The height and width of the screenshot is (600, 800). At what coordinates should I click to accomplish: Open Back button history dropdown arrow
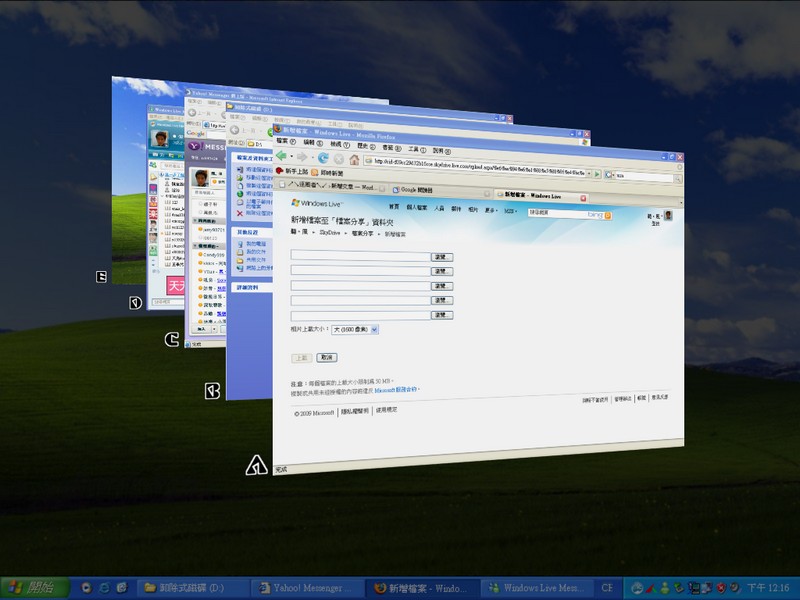coord(291,156)
